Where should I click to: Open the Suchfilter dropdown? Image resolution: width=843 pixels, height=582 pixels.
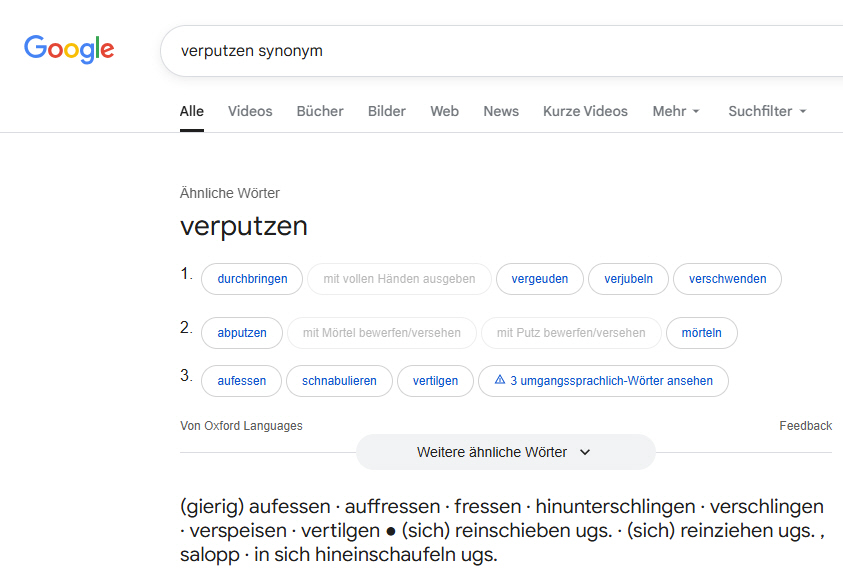(767, 111)
